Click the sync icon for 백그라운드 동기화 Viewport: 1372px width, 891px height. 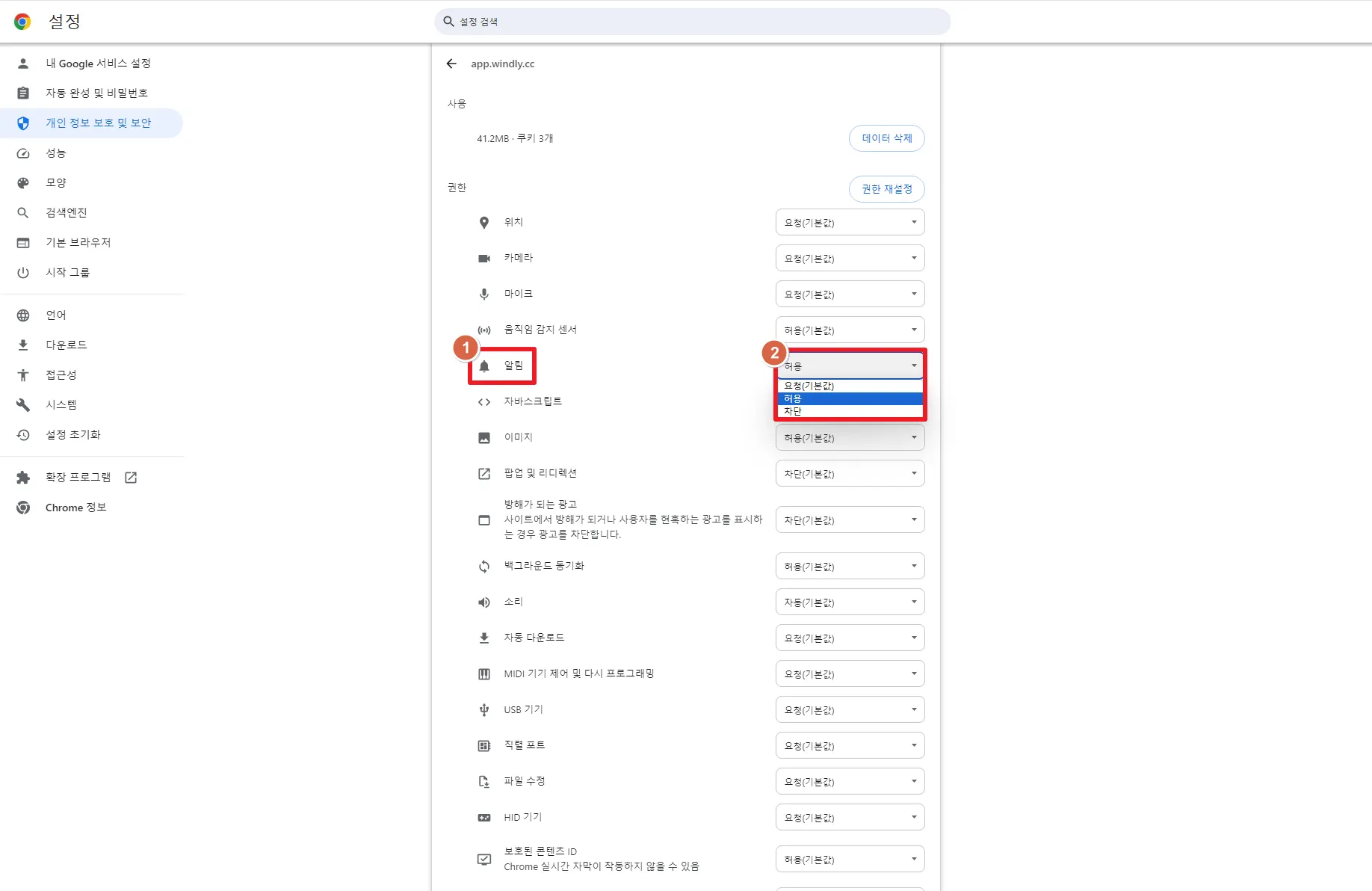pos(484,567)
